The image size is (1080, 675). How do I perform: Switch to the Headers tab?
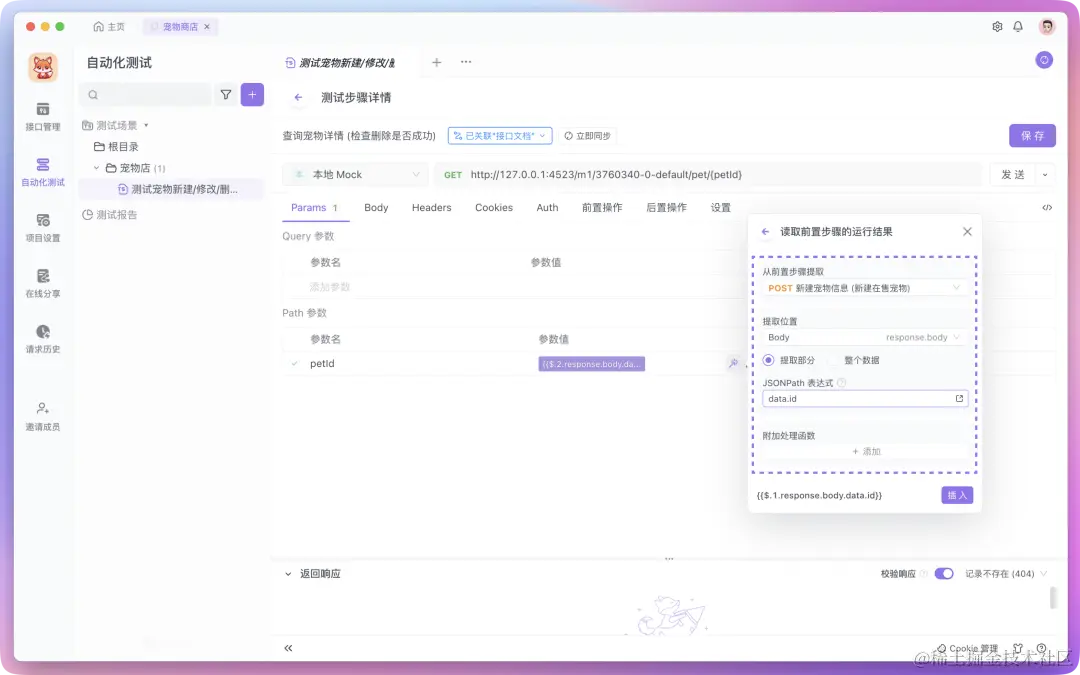(x=431, y=207)
